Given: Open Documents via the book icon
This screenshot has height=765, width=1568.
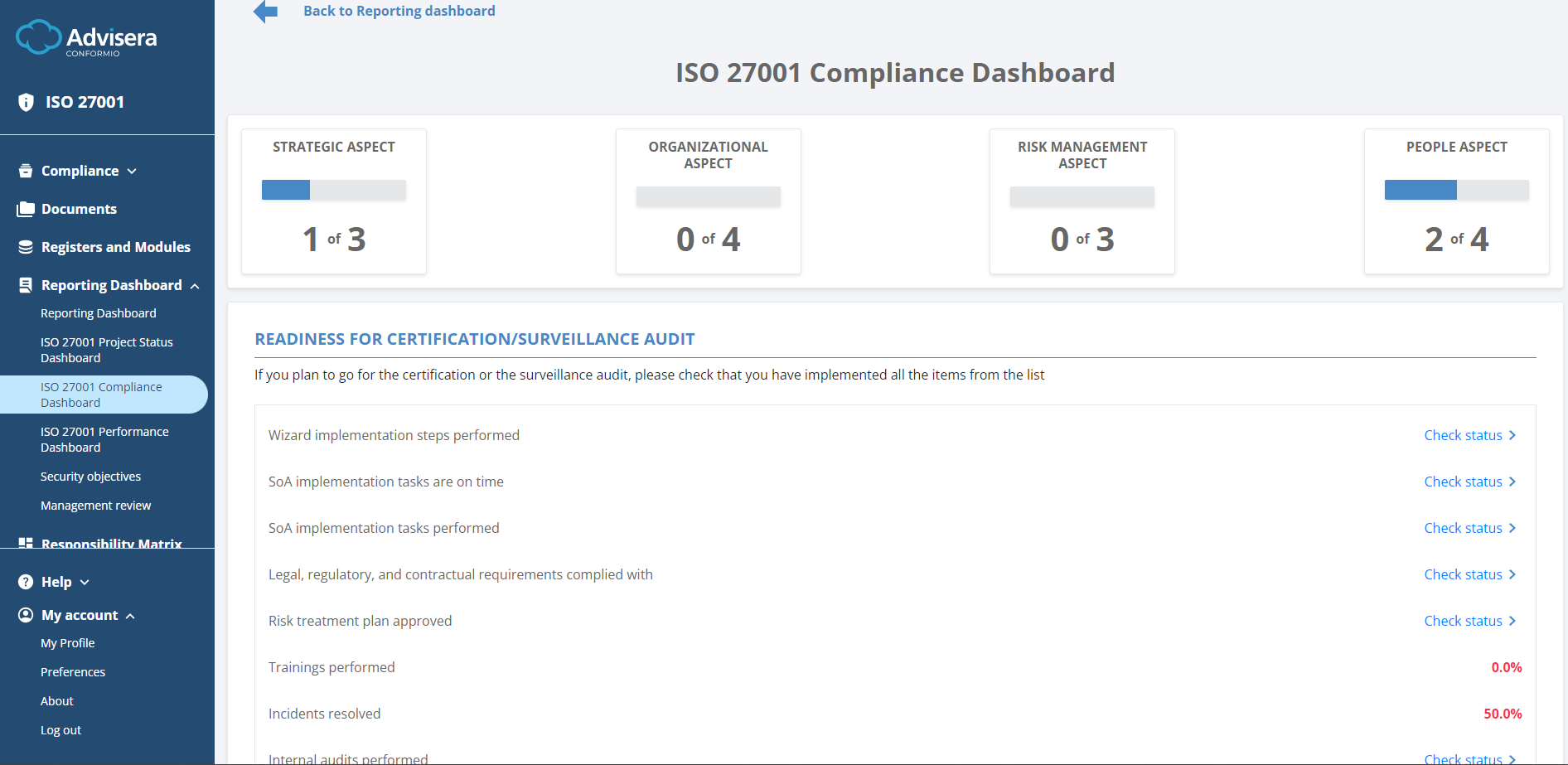Looking at the screenshot, I should click(x=25, y=208).
